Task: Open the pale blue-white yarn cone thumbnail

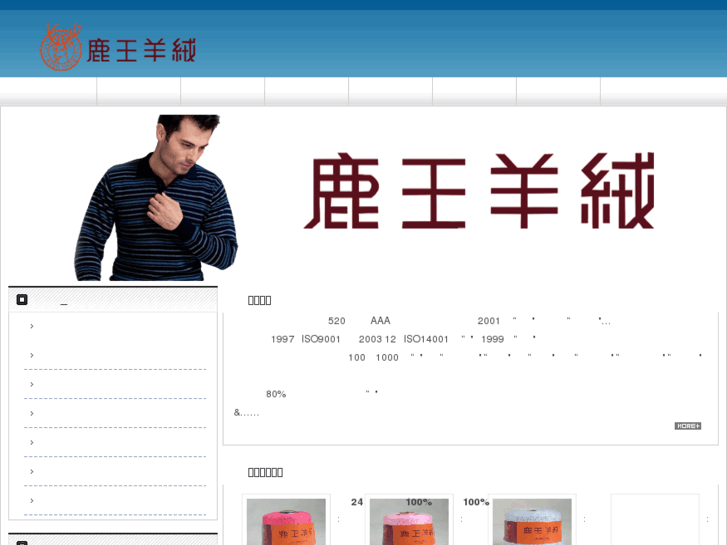Action: [532, 522]
